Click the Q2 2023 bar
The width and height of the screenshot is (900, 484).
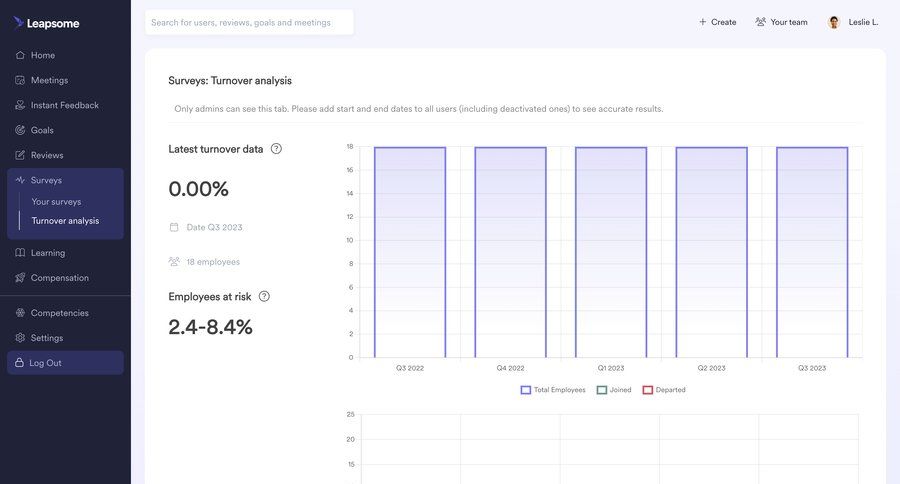[712, 253]
